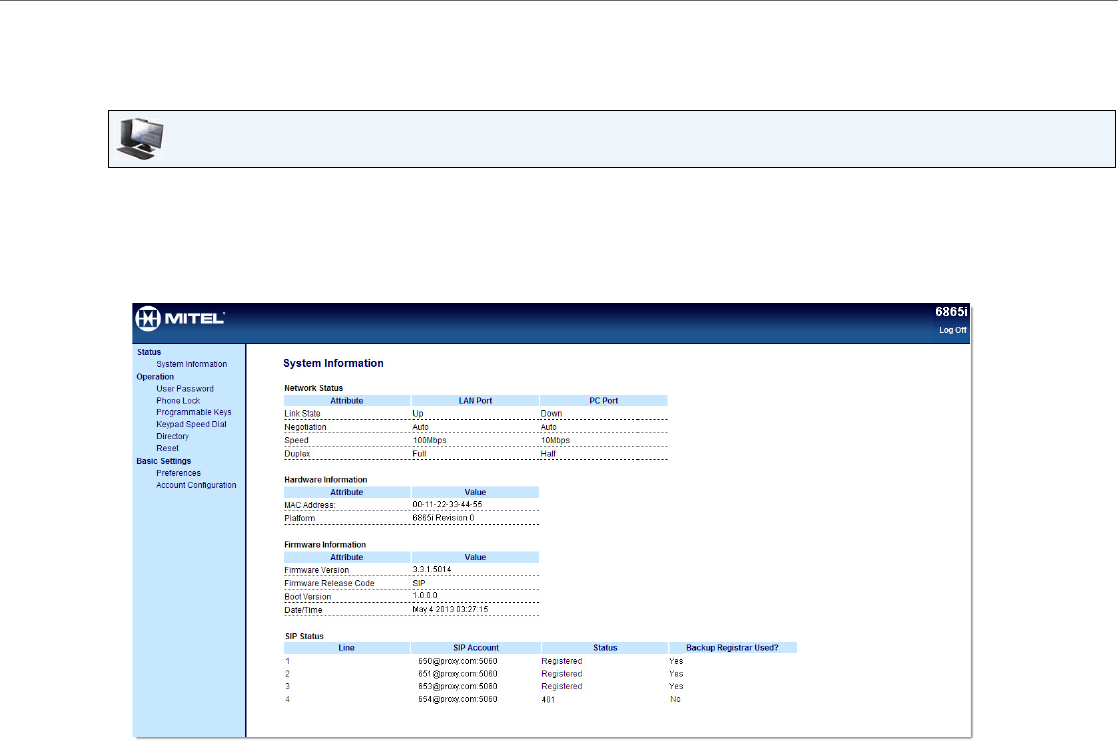
Task: Open the Directory page
Action: tap(173, 436)
